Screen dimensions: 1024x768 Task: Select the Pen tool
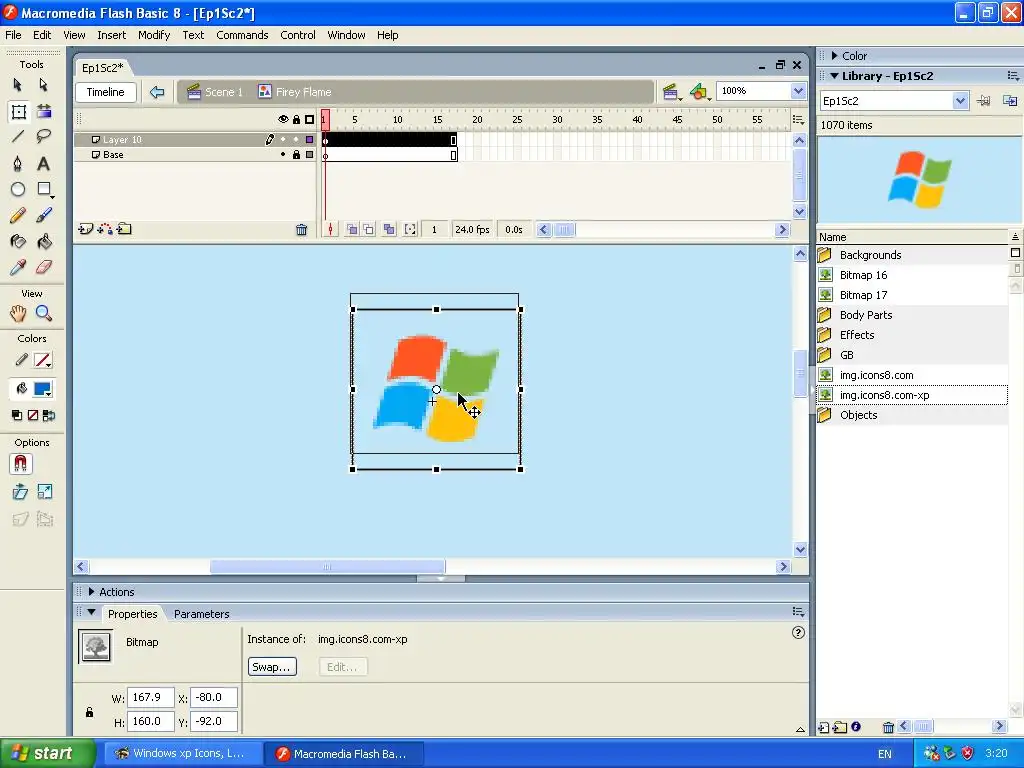(x=18, y=163)
